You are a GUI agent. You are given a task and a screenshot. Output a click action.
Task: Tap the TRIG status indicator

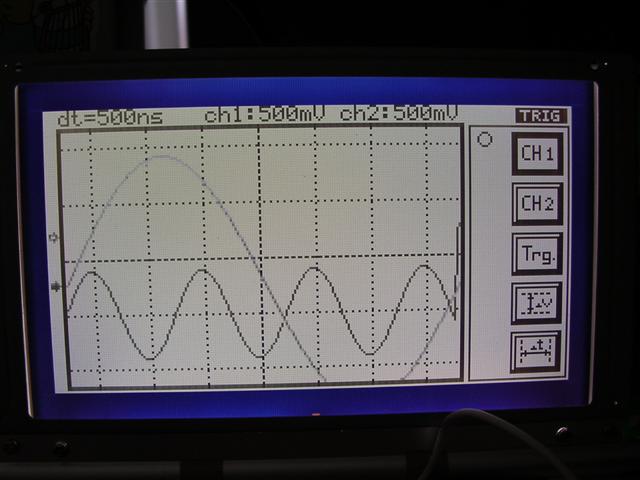coord(541,116)
